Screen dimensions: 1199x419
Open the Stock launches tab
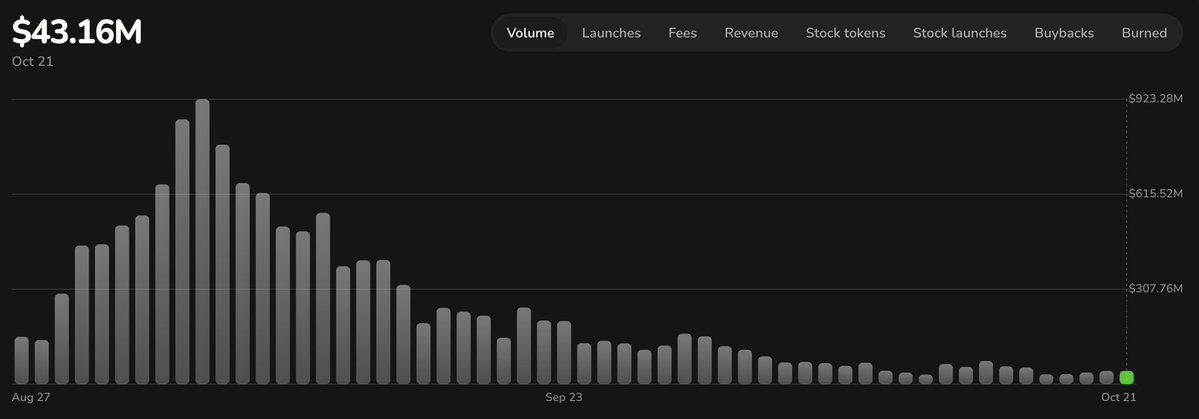click(960, 33)
